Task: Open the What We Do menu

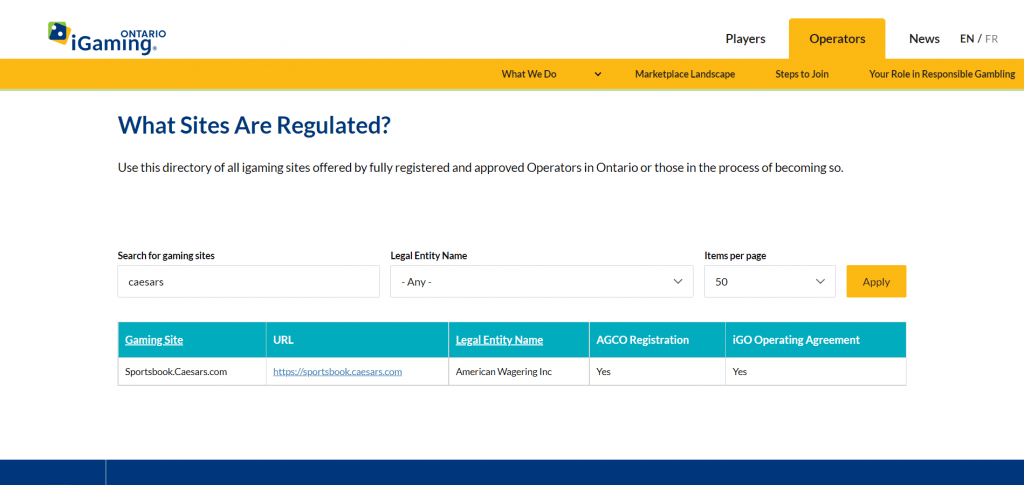Action: (x=529, y=74)
